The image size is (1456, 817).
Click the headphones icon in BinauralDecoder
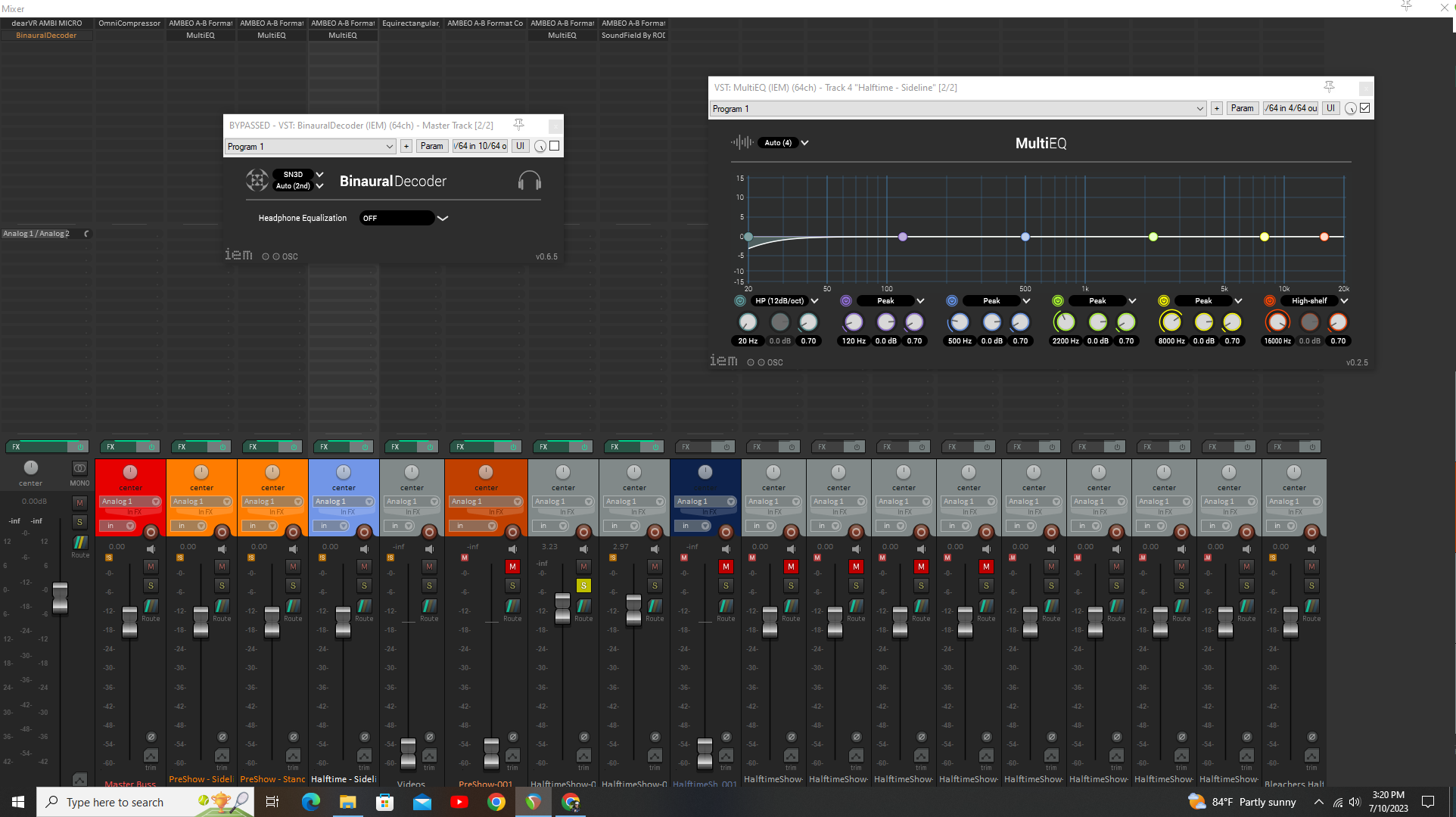(529, 181)
